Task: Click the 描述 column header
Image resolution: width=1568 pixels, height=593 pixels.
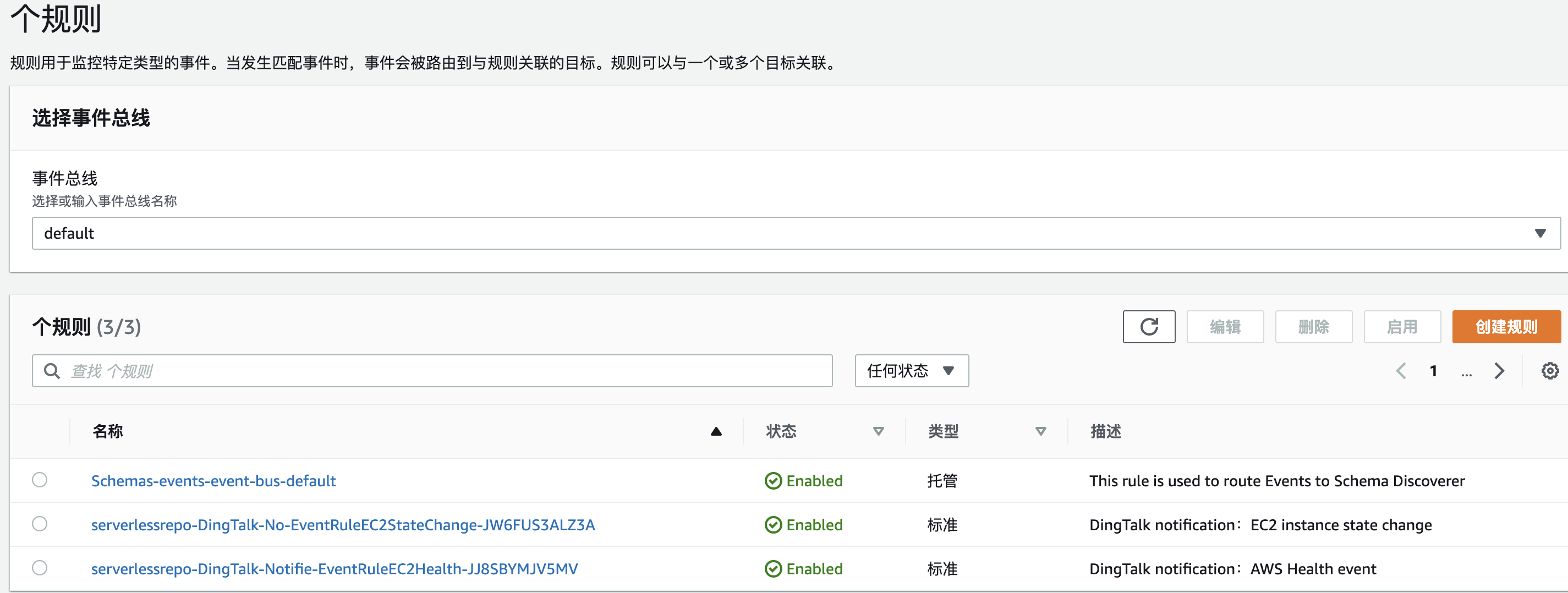Action: tap(1105, 432)
